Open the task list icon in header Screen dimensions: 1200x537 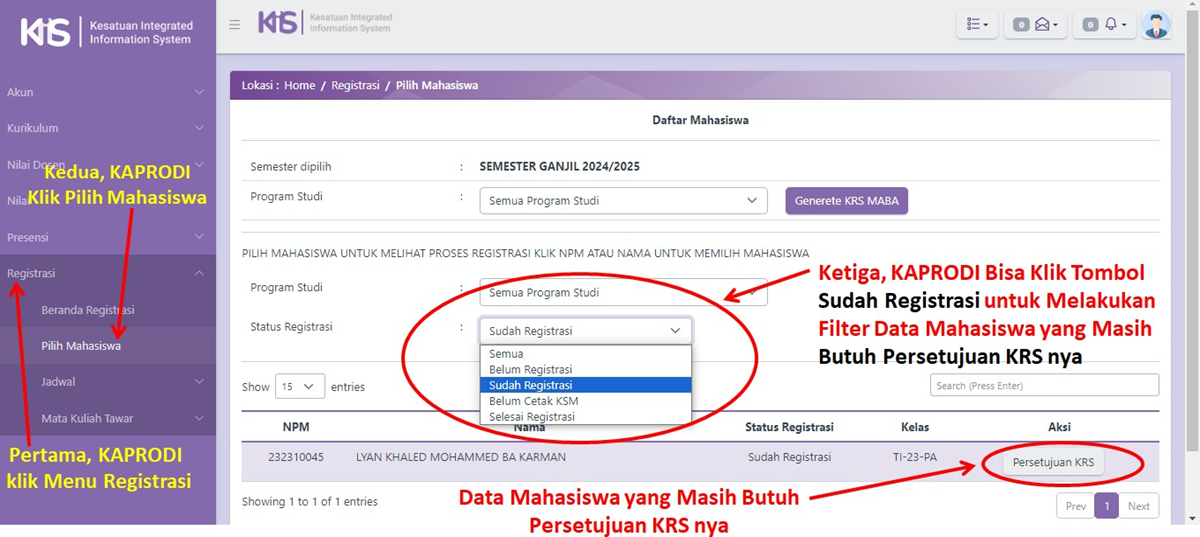point(977,25)
